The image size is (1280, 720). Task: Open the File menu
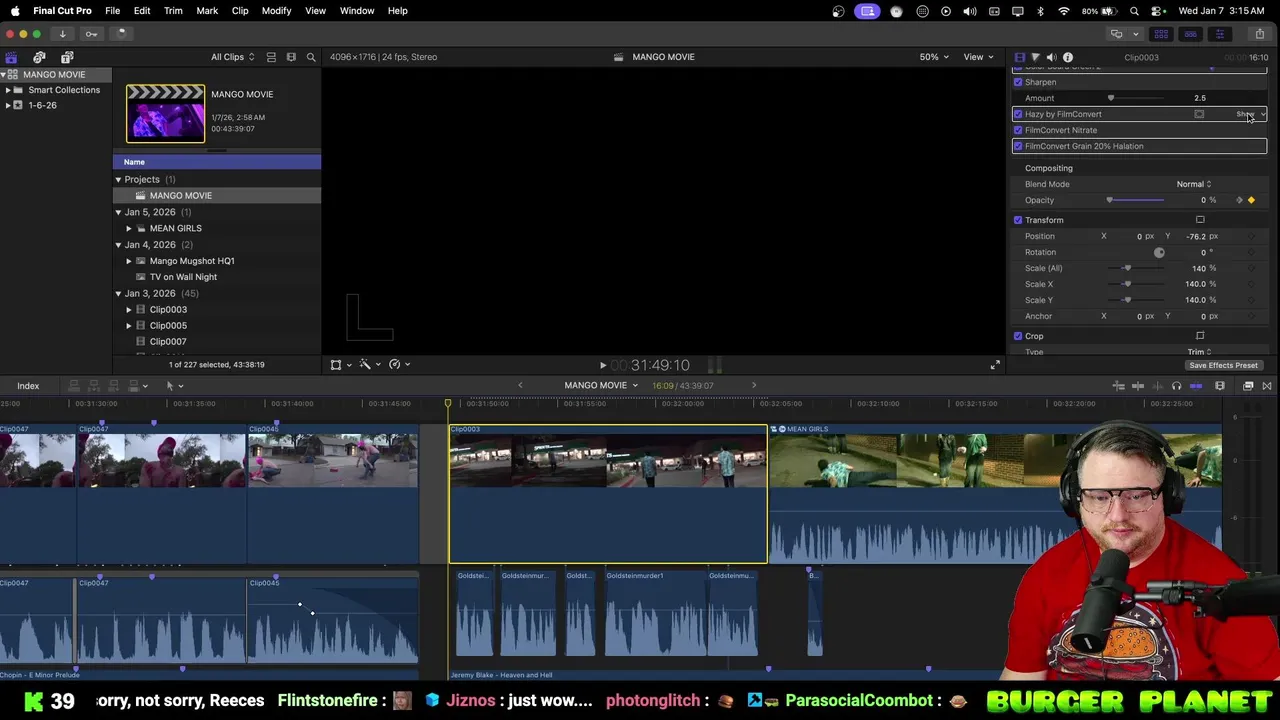pyautogui.click(x=113, y=11)
